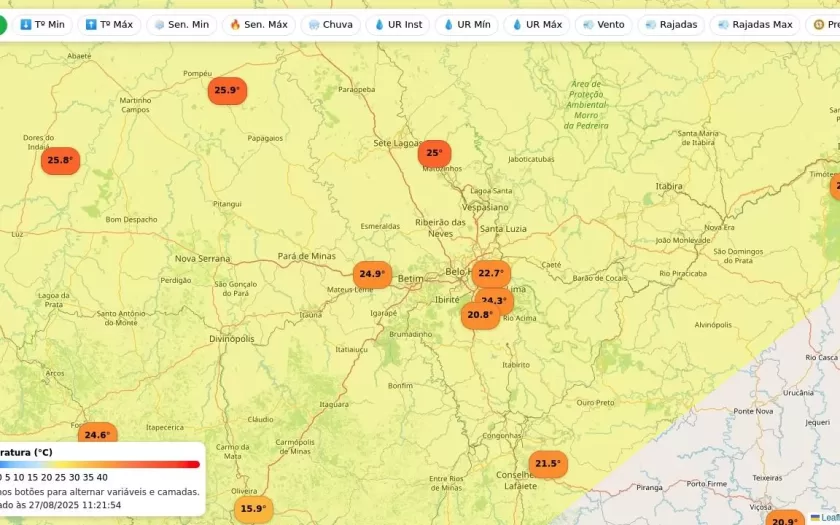This screenshot has width=840, height=525.
Task: Click the 25.9° station marker near Pompéu
Action: pyautogui.click(x=227, y=91)
